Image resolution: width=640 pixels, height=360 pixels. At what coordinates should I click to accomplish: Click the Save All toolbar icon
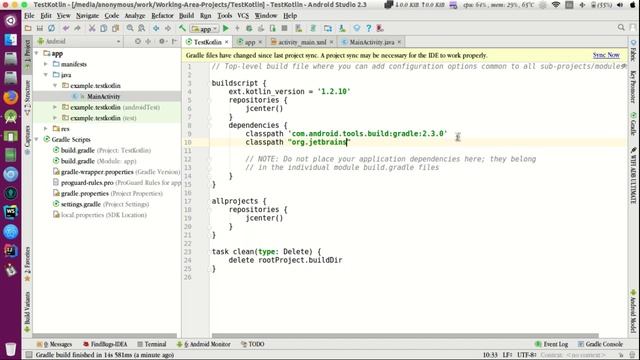[40, 28]
